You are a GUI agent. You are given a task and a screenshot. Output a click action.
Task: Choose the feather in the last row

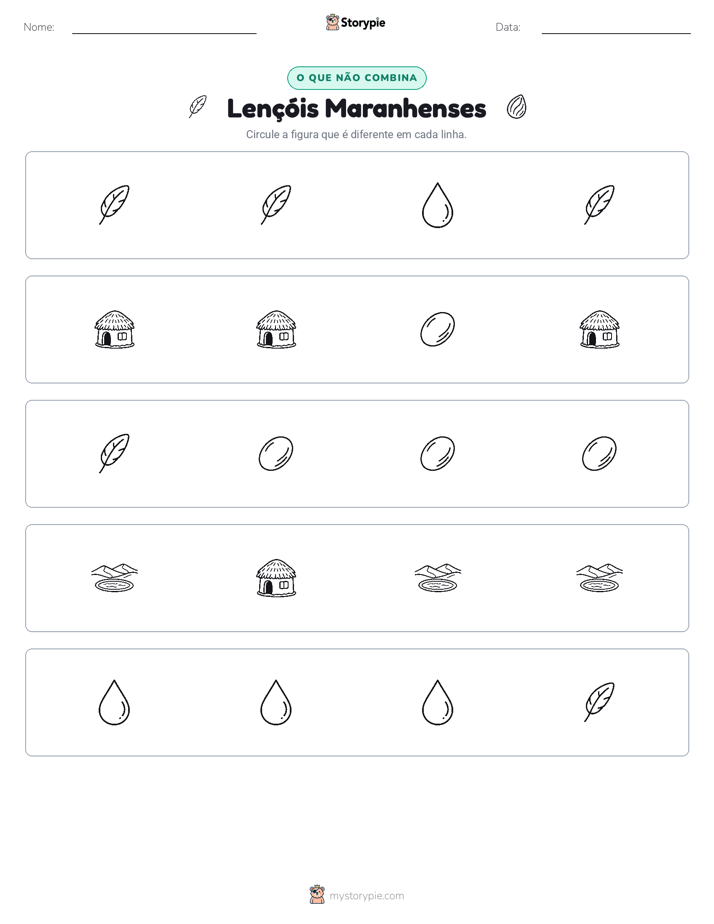point(599,702)
